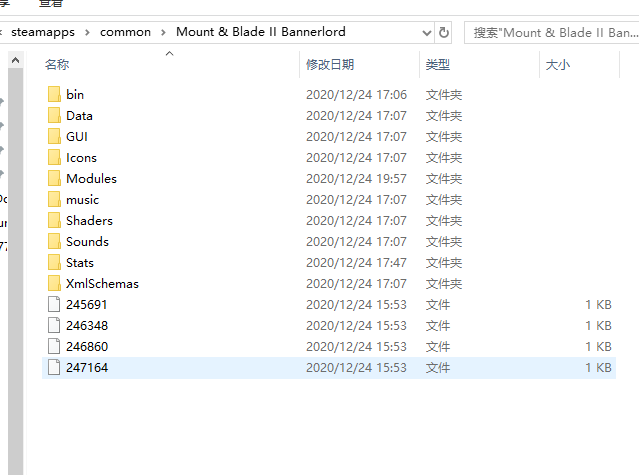This screenshot has height=475, width=639.
Task: Sort by the 名称 column header
Action: [x=57, y=64]
